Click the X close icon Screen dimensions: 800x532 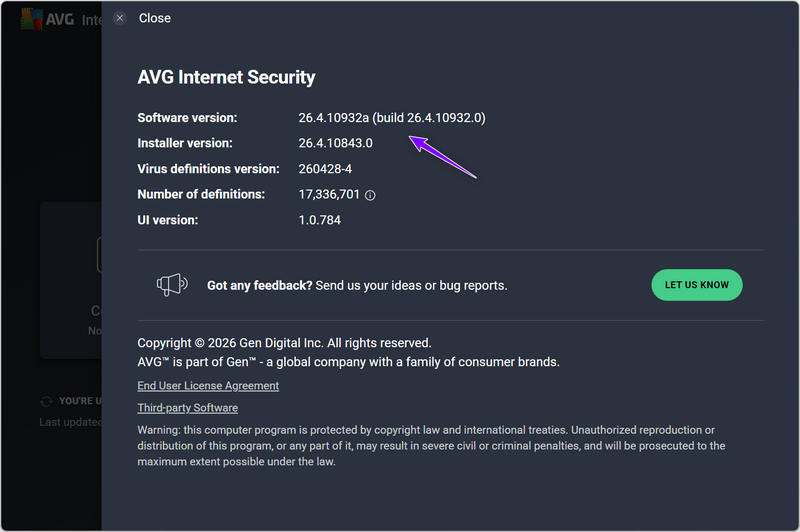click(x=120, y=18)
